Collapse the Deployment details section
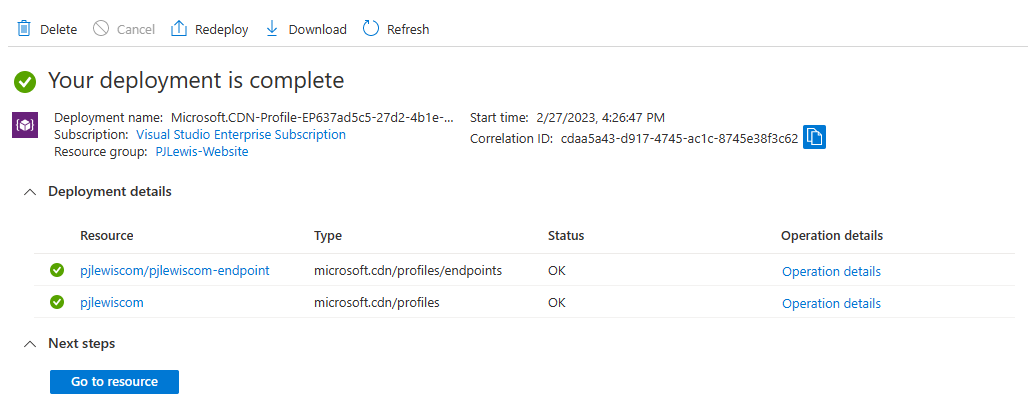1028x408 pixels. point(30,192)
